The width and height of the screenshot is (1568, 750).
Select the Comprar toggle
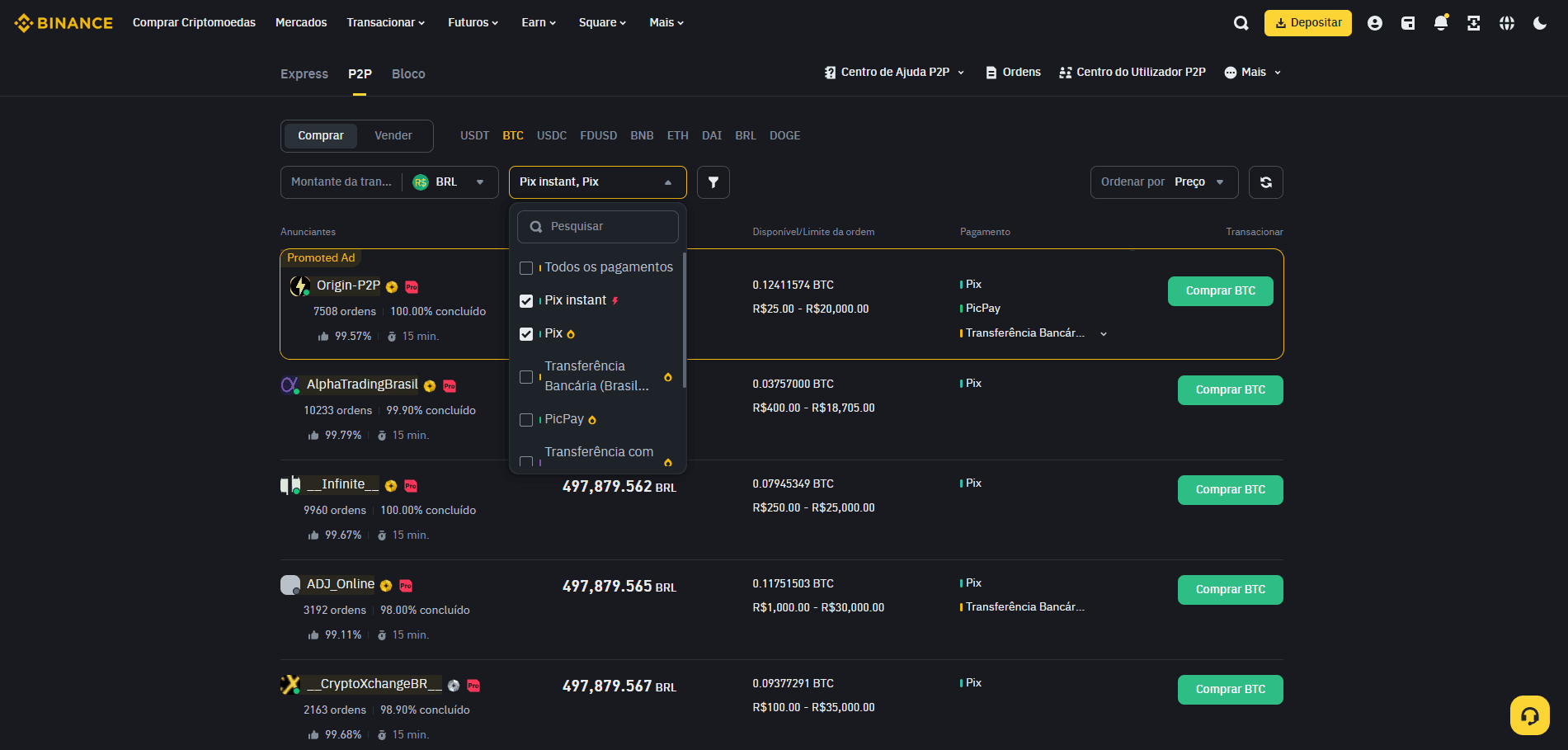click(321, 136)
